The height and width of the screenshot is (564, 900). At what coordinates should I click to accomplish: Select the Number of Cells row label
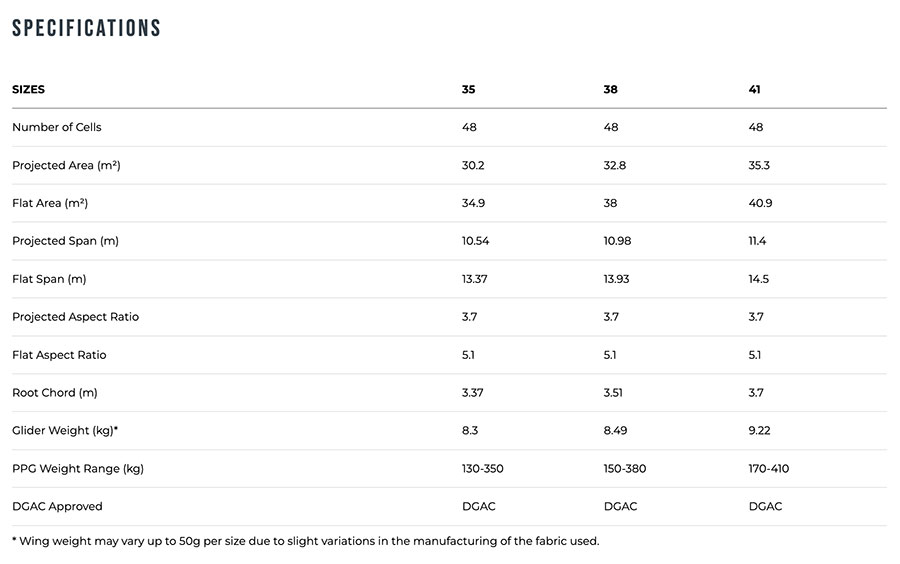pos(57,127)
